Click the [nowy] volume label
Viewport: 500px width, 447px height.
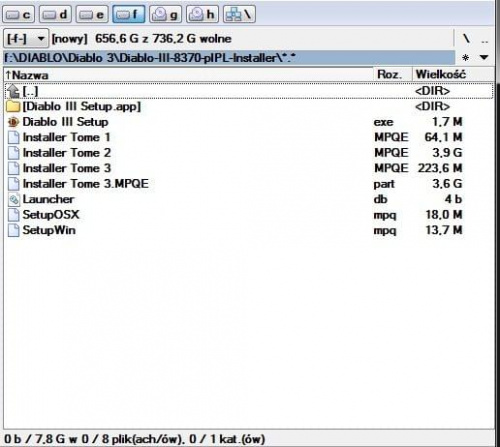[69, 39]
